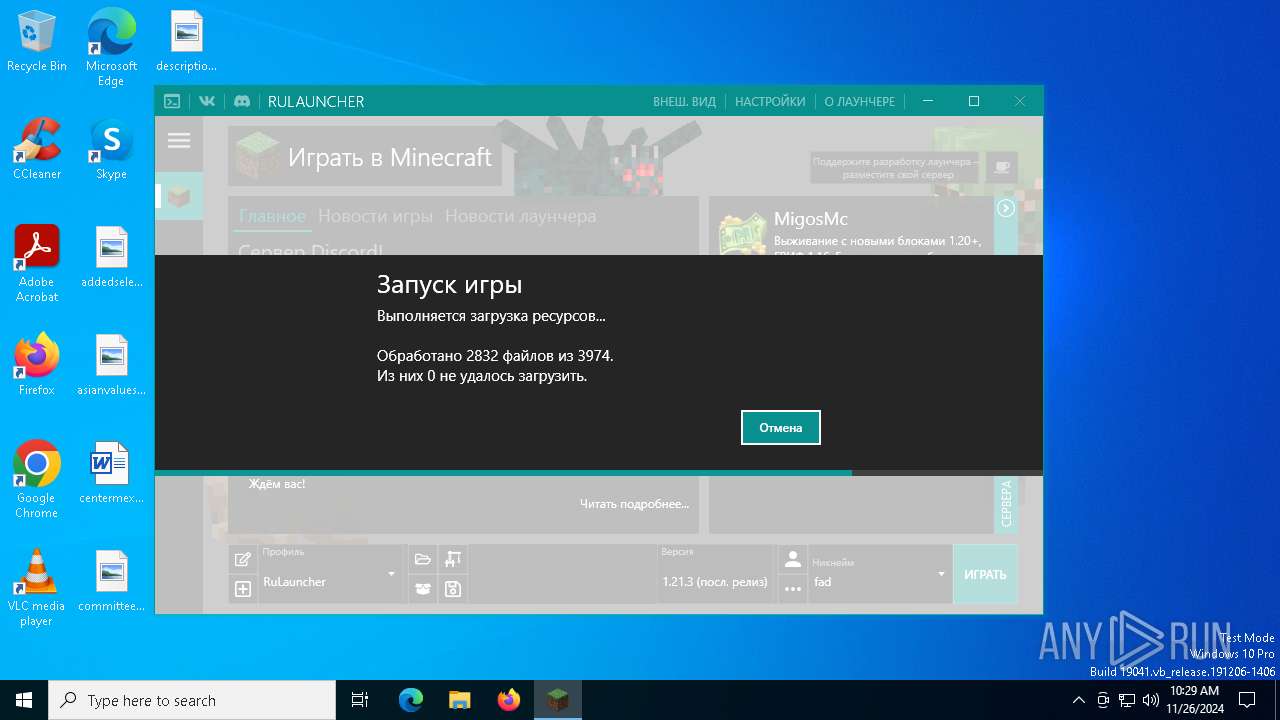Click the three dots icon near nickname
Image resolution: width=1280 pixels, height=720 pixels.
point(792,589)
